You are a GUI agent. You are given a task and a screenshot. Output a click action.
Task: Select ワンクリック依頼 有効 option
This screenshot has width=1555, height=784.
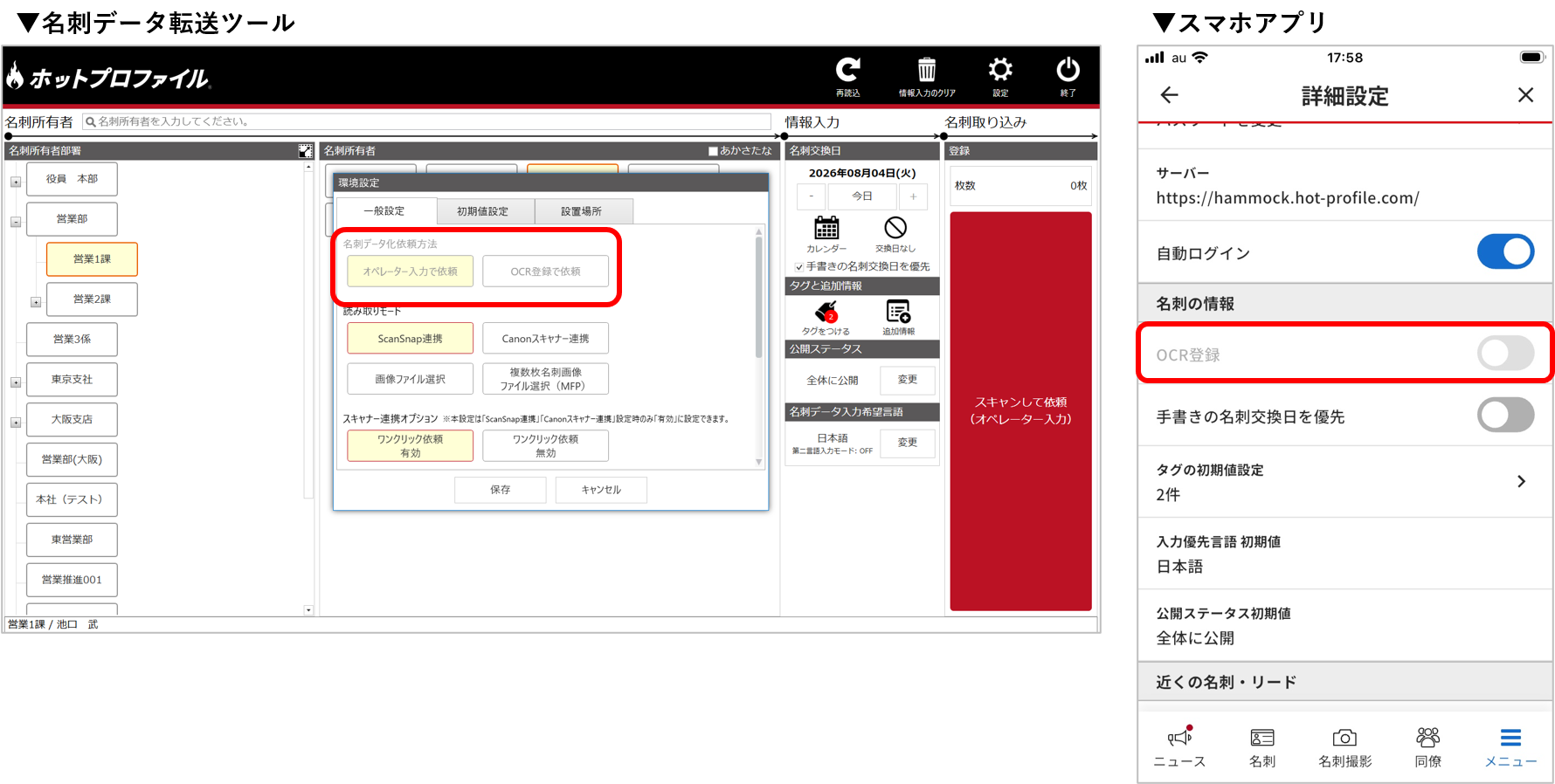click(x=410, y=445)
